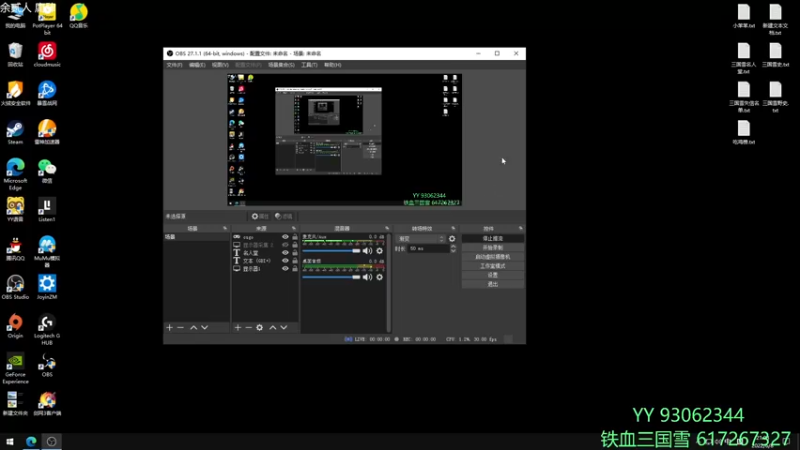Open the 帮助(H) menu
Image resolution: width=800 pixels, height=450 pixels.
(333, 65)
